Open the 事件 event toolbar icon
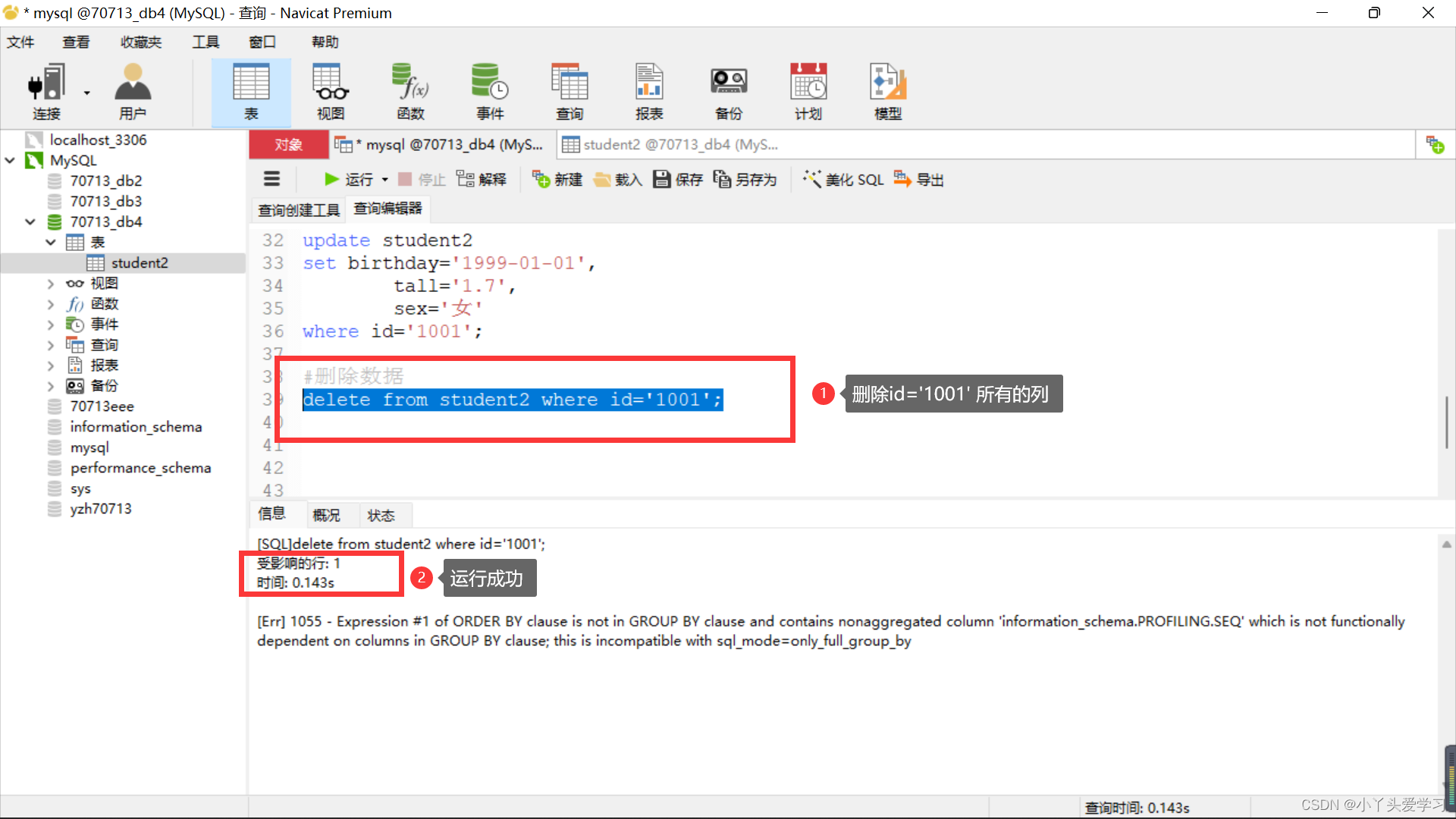Viewport: 1456px width, 819px height. pyautogui.click(x=490, y=92)
